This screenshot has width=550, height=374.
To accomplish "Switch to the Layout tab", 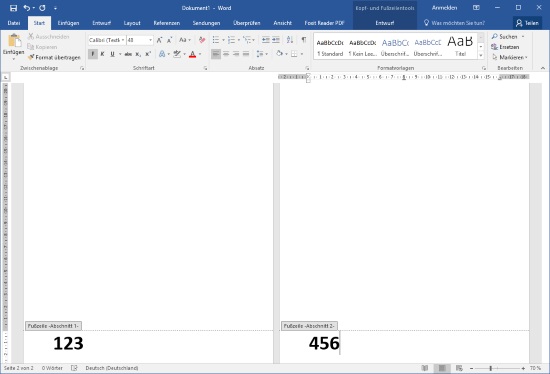I will click(x=132, y=23).
